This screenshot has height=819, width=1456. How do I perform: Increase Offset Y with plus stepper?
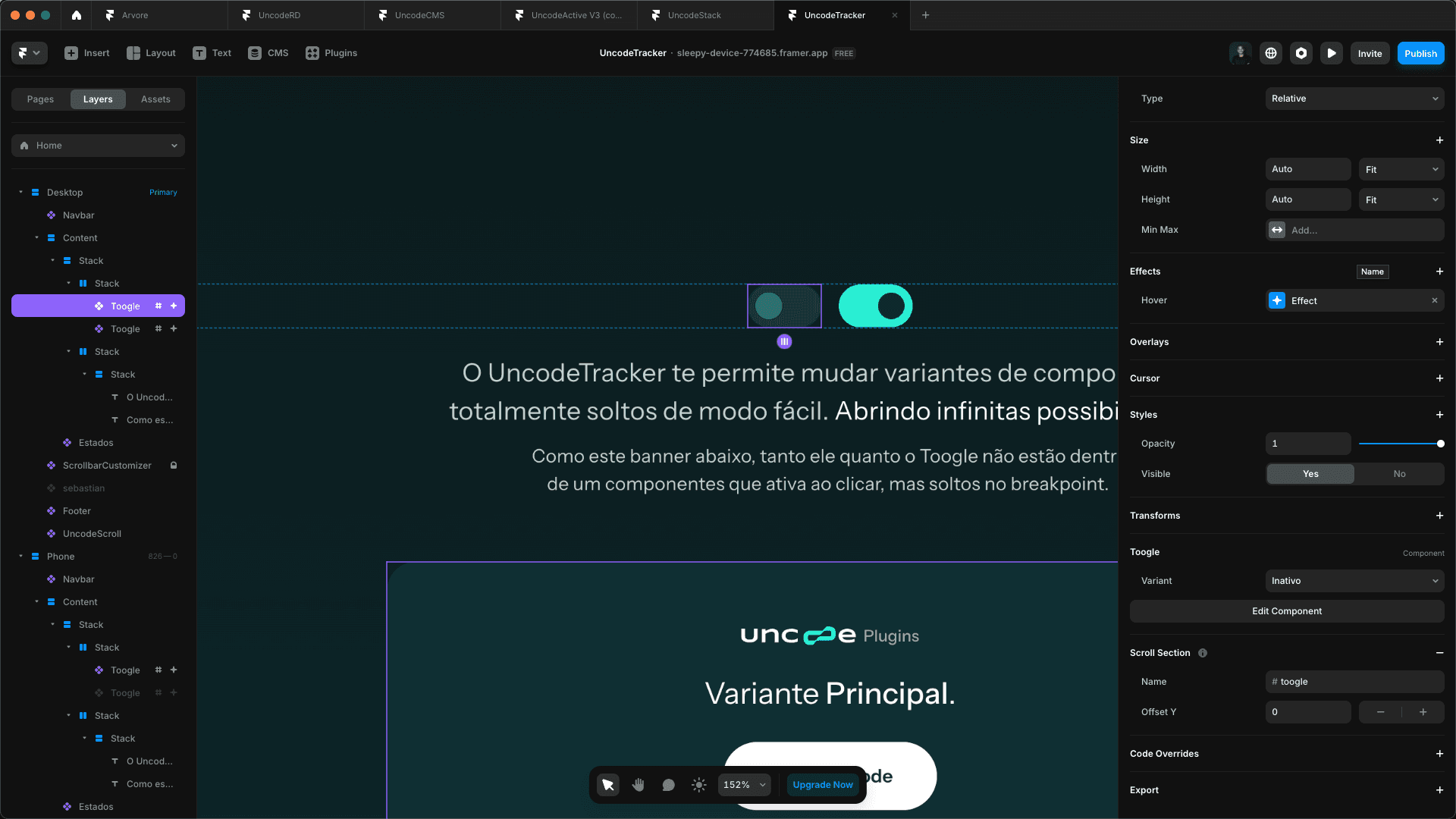pos(1423,712)
